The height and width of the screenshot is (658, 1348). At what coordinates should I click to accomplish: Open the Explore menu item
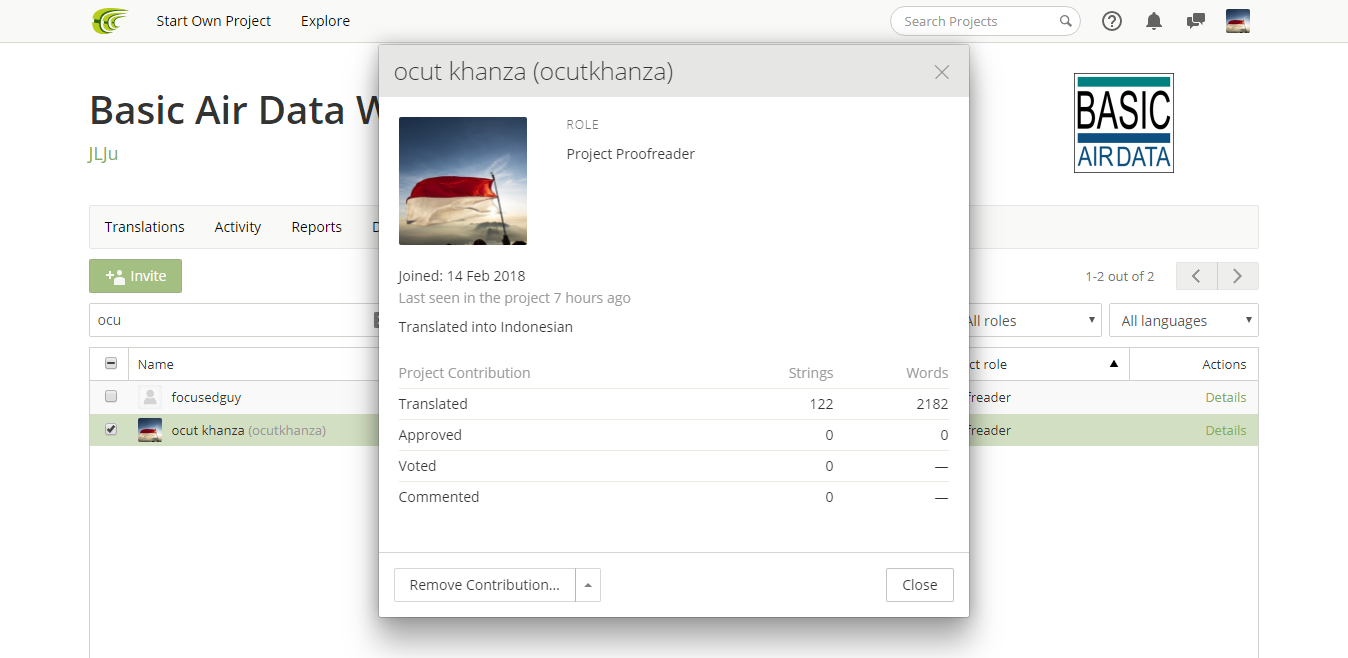point(326,21)
